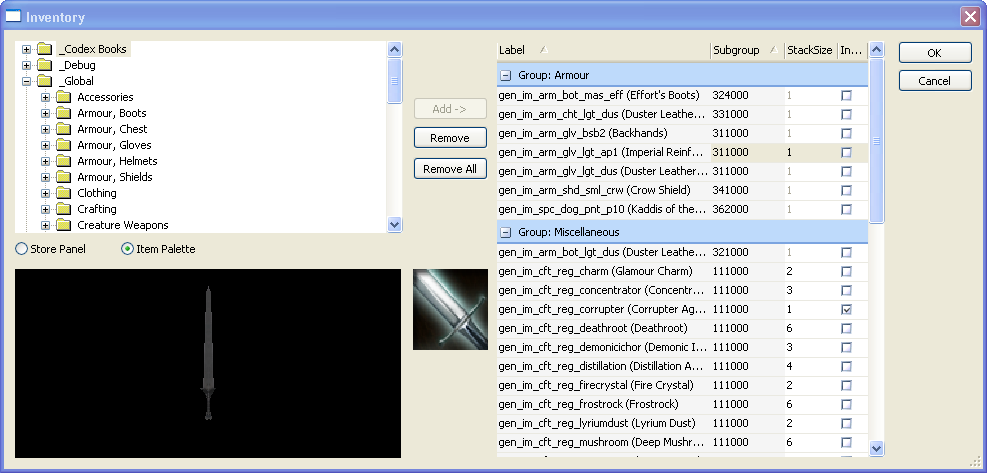Click the _Debug folder icon
987x473 pixels.
(x=44, y=65)
